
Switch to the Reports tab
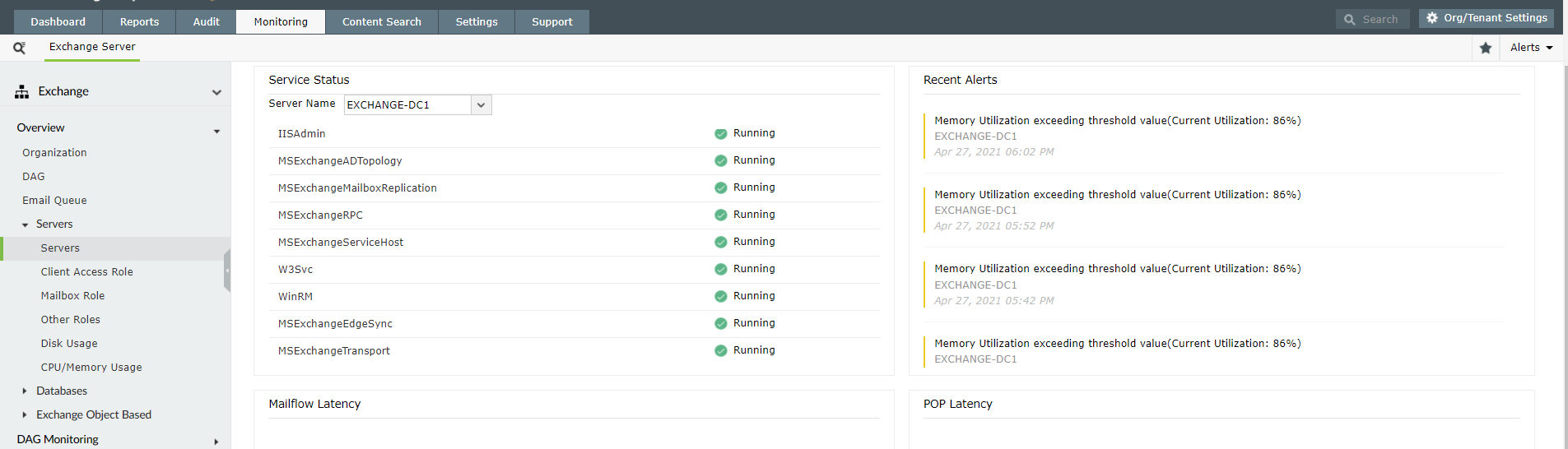click(x=139, y=22)
